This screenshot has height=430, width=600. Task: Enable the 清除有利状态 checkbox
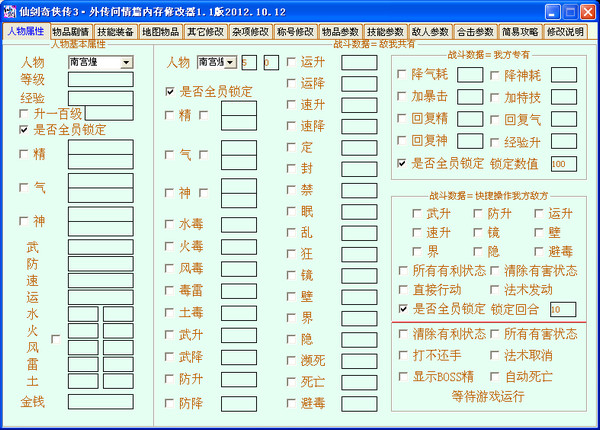point(403,334)
